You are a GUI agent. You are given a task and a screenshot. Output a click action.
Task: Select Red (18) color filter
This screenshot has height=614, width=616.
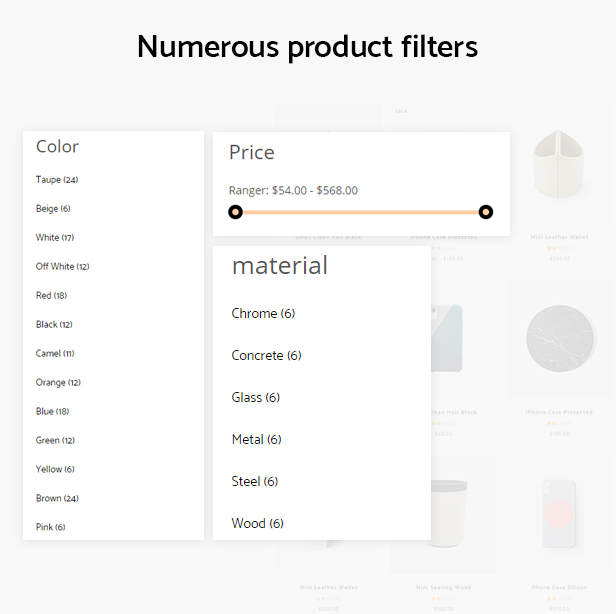click(x=51, y=295)
